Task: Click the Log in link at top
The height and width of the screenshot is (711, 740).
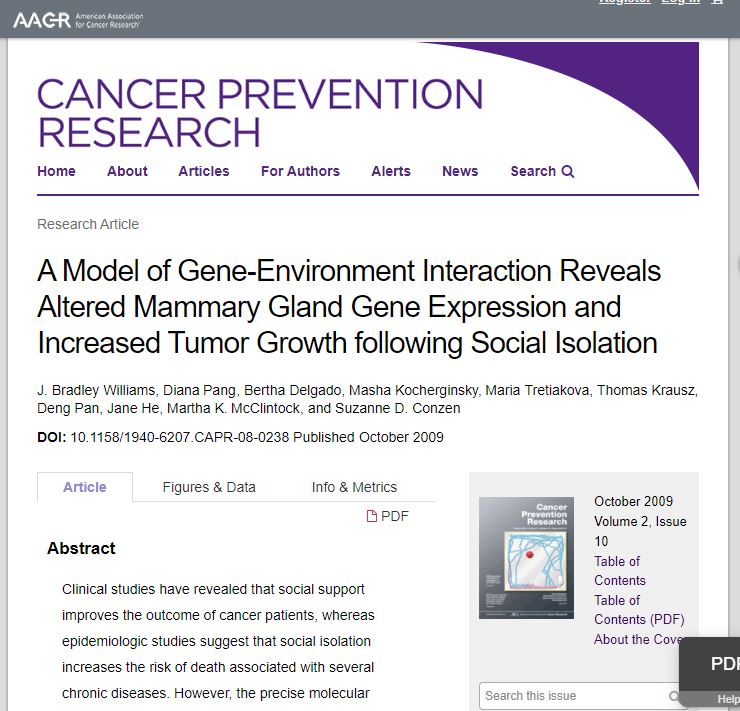Action: point(681,2)
